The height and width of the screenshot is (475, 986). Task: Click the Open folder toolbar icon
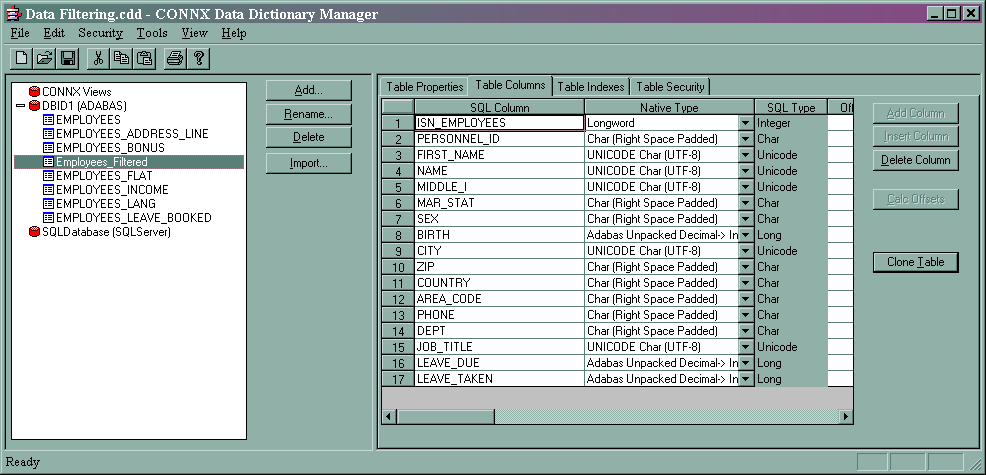[x=45, y=59]
